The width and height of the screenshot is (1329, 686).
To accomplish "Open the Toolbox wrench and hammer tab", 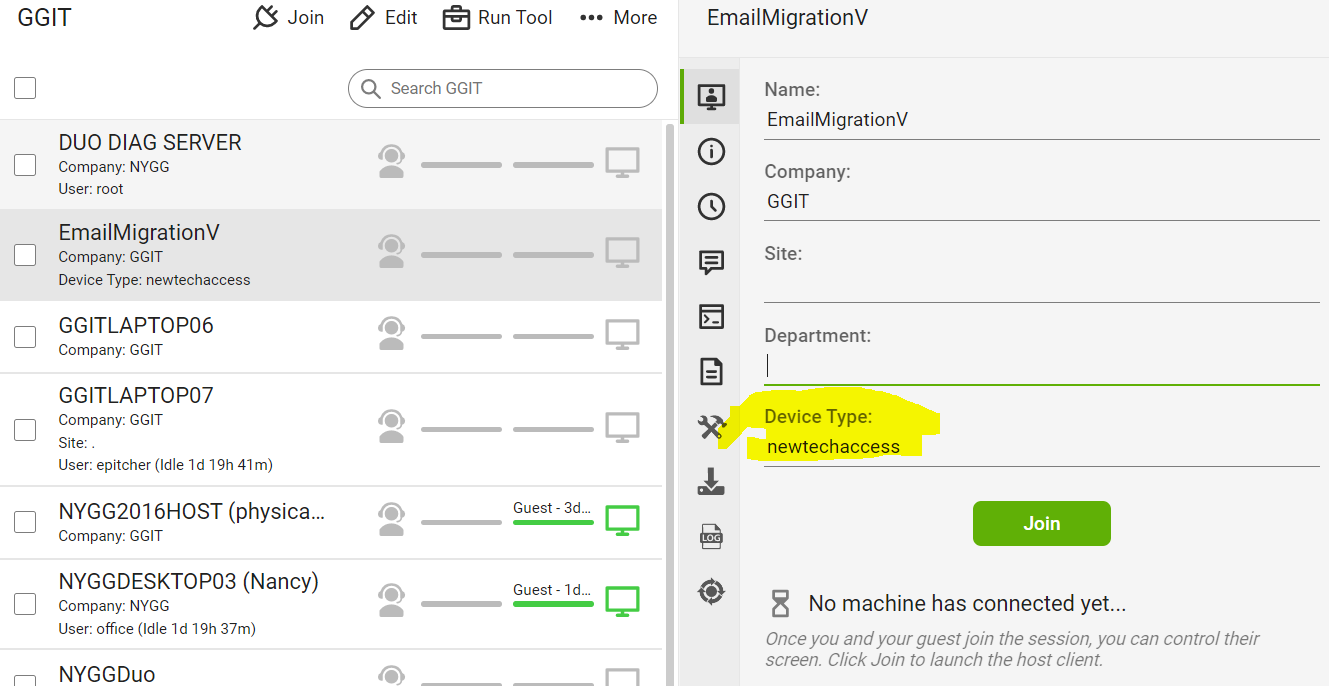I will point(711,427).
